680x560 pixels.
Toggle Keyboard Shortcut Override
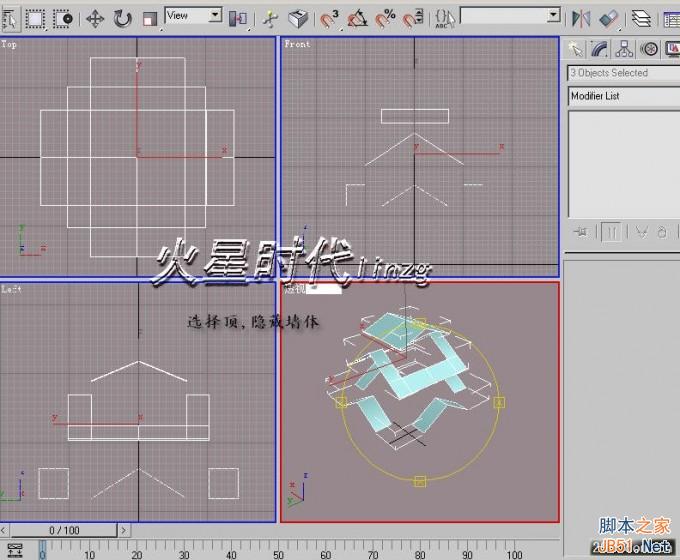(298, 19)
